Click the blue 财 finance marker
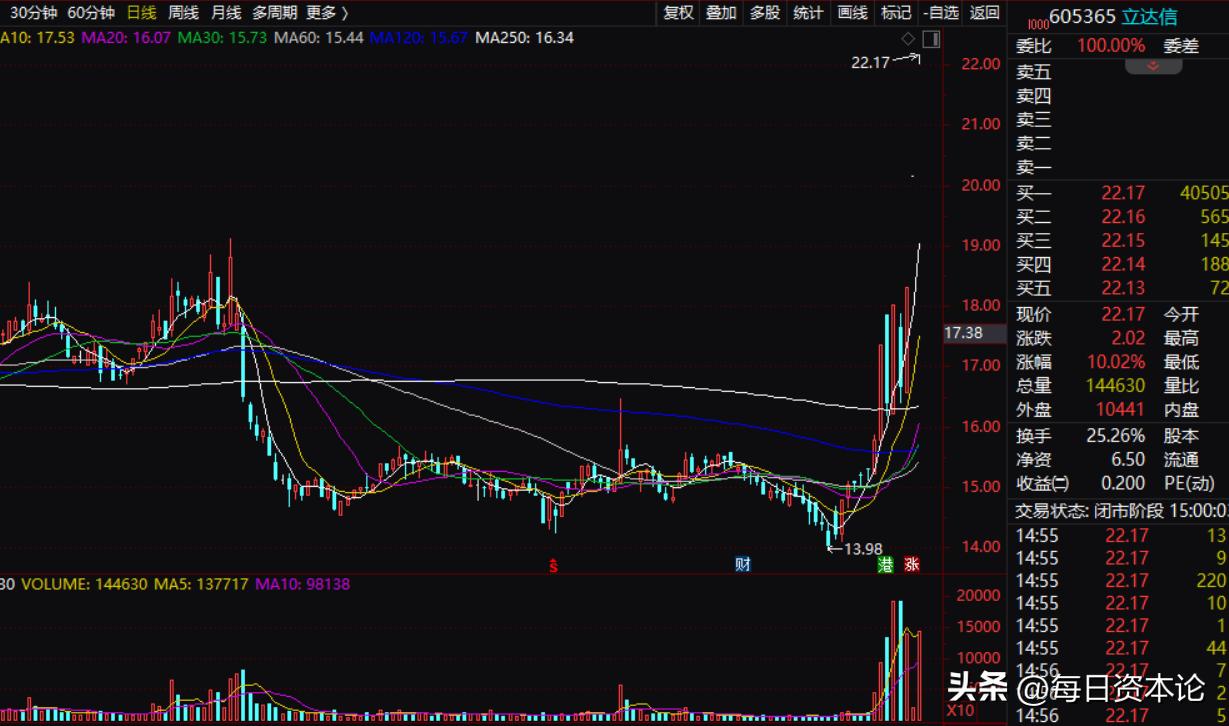 743,564
